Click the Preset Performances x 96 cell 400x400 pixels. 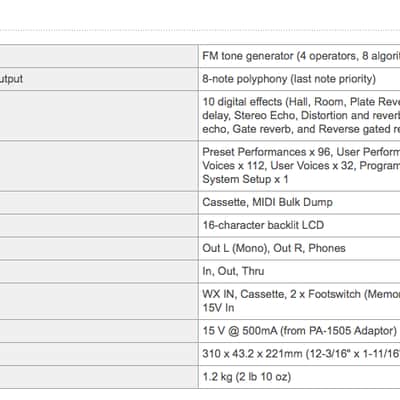pos(299,166)
